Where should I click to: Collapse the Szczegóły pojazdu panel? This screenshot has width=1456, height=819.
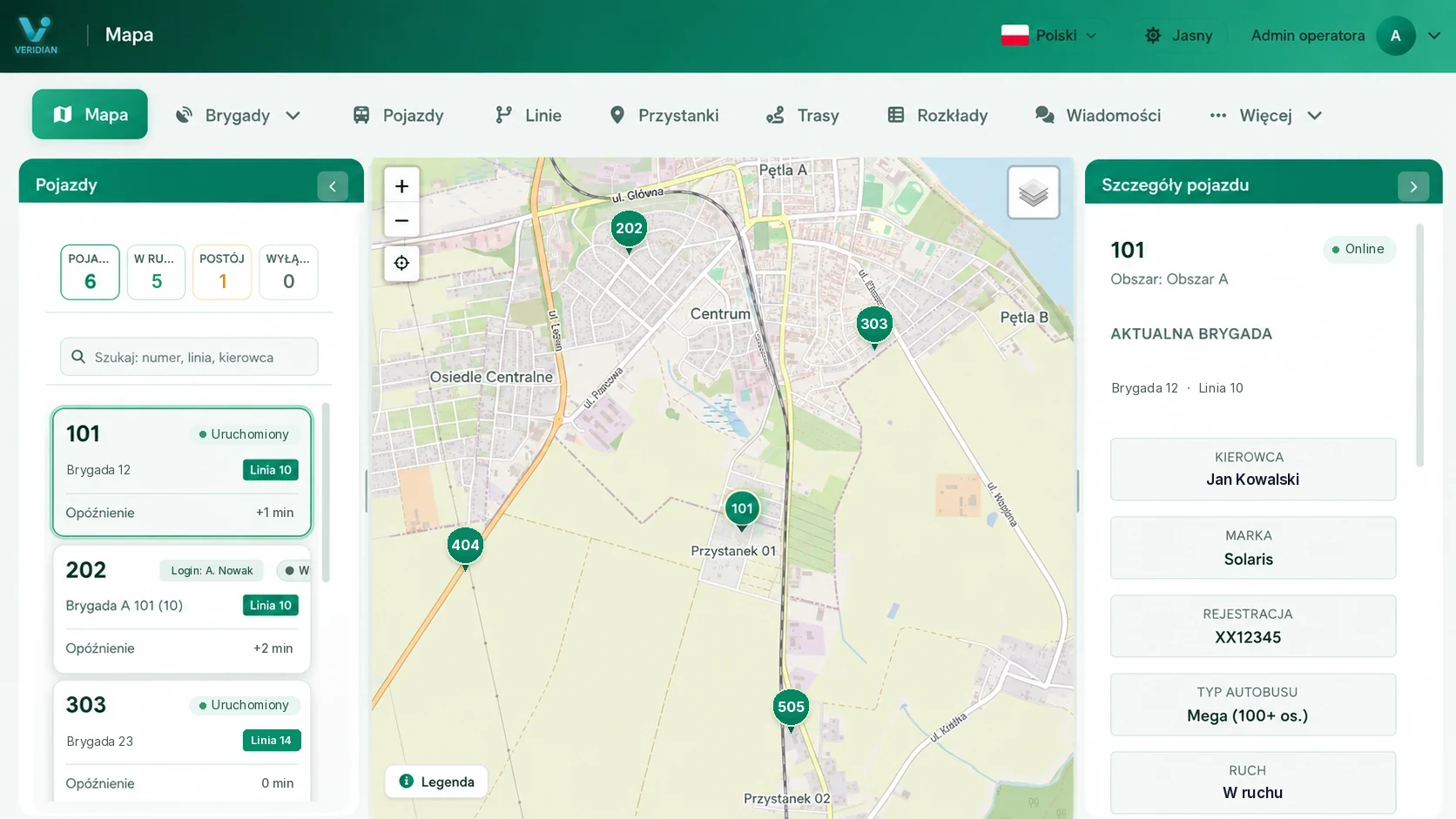[1413, 186]
